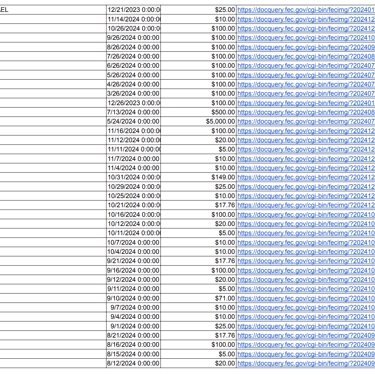
Task: Open the FEC link in the 9/10/2024 row
Action: [306, 298]
